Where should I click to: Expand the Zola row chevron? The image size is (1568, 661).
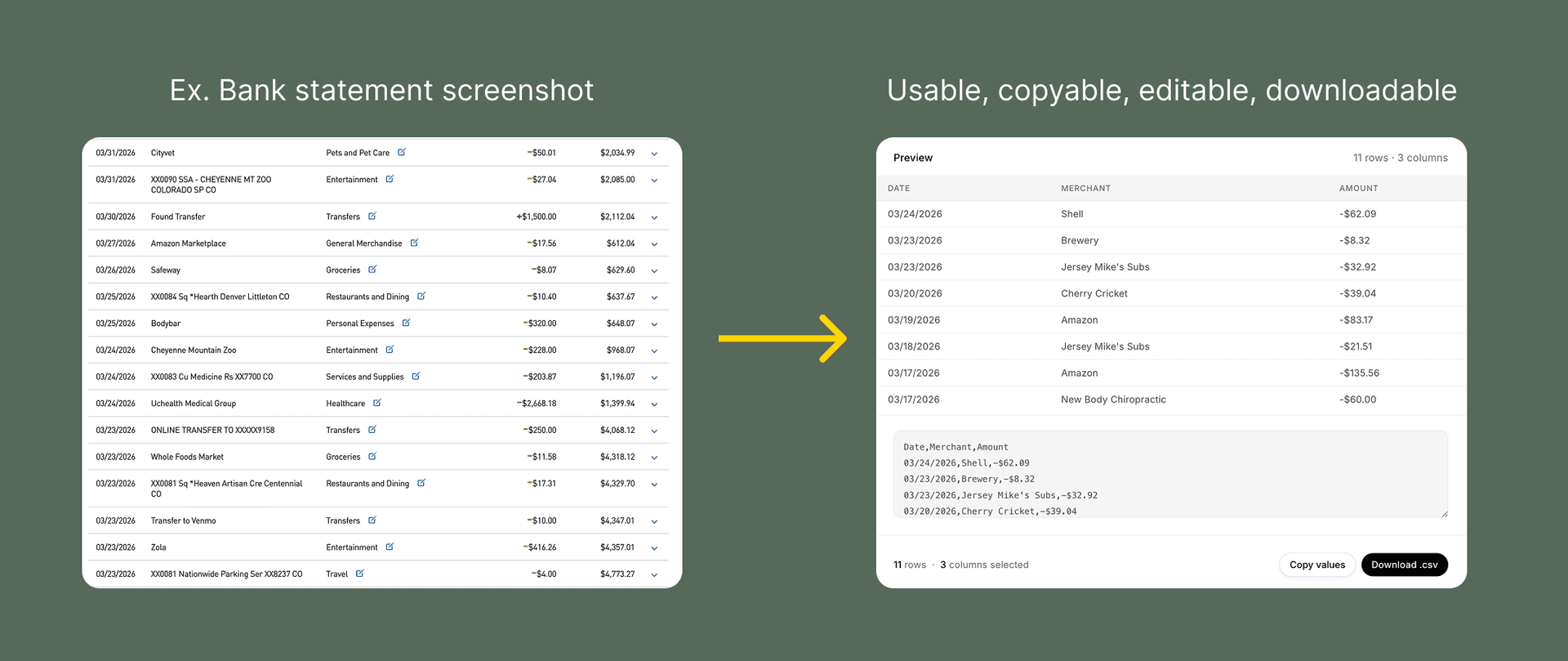click(654, 548)
